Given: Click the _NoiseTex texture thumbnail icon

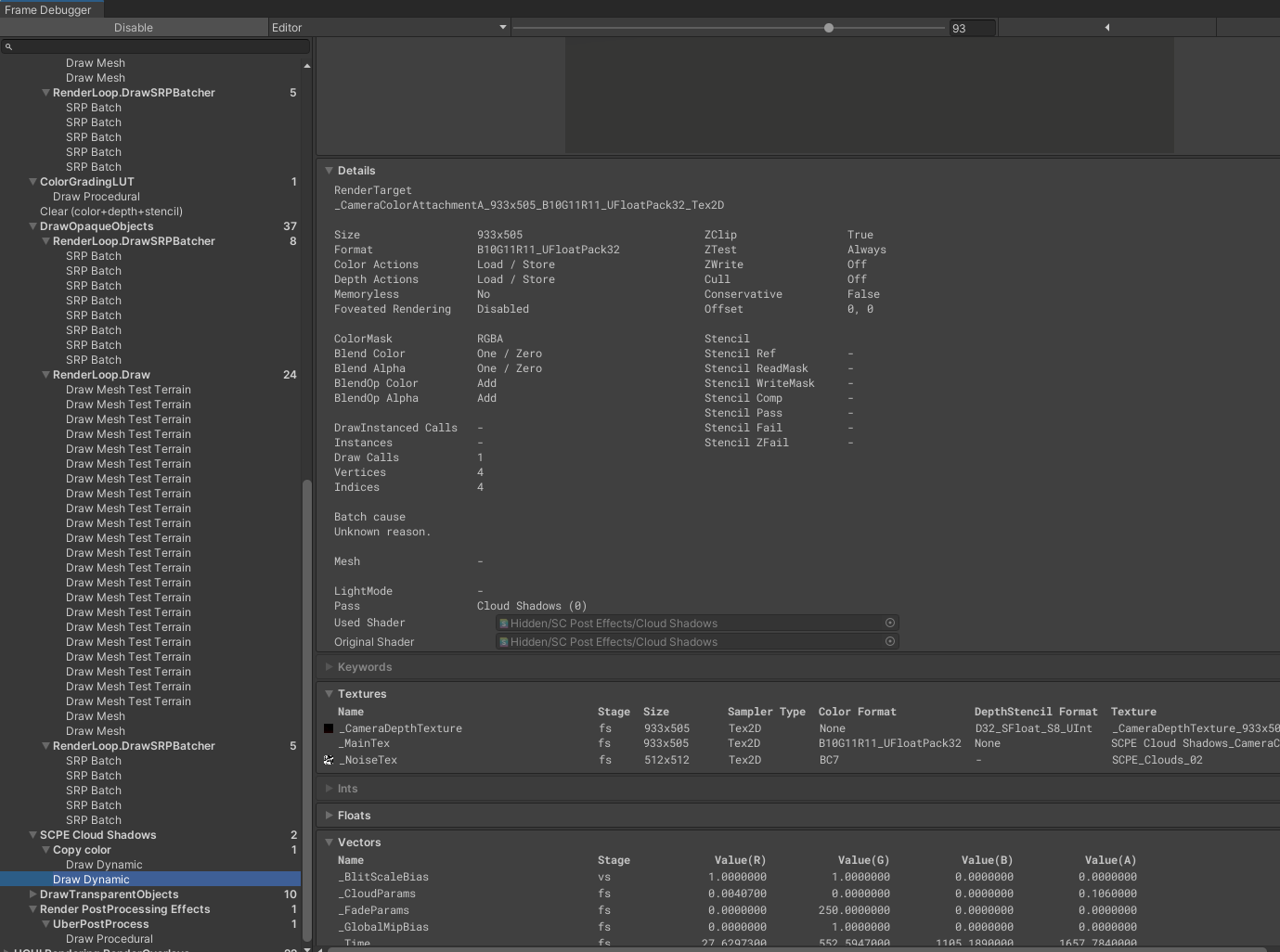Looking at the screenshot, I should (329, 760).
